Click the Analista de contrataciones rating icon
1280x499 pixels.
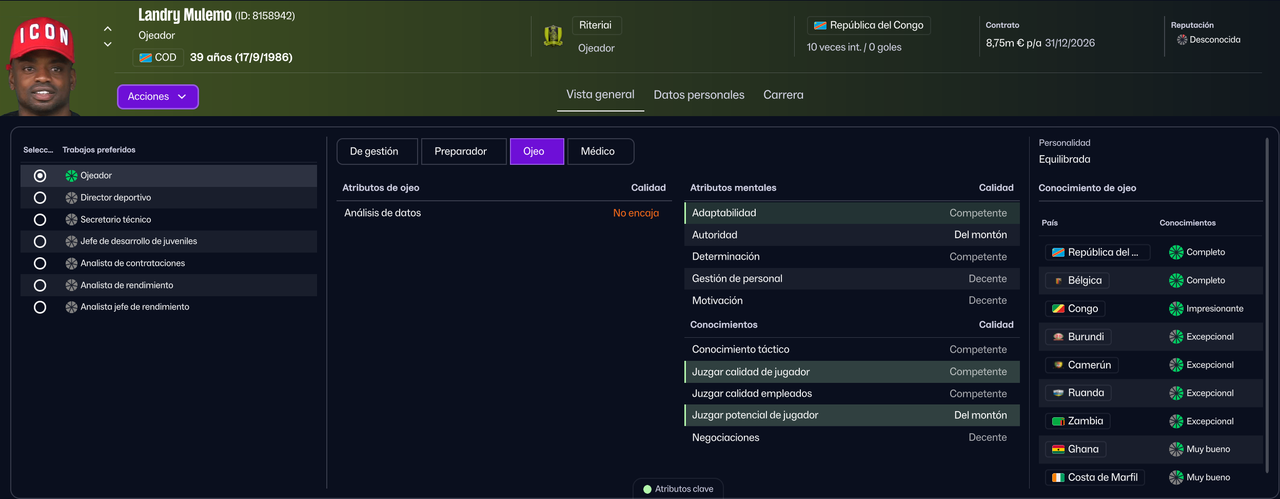[x=71, y=264]
